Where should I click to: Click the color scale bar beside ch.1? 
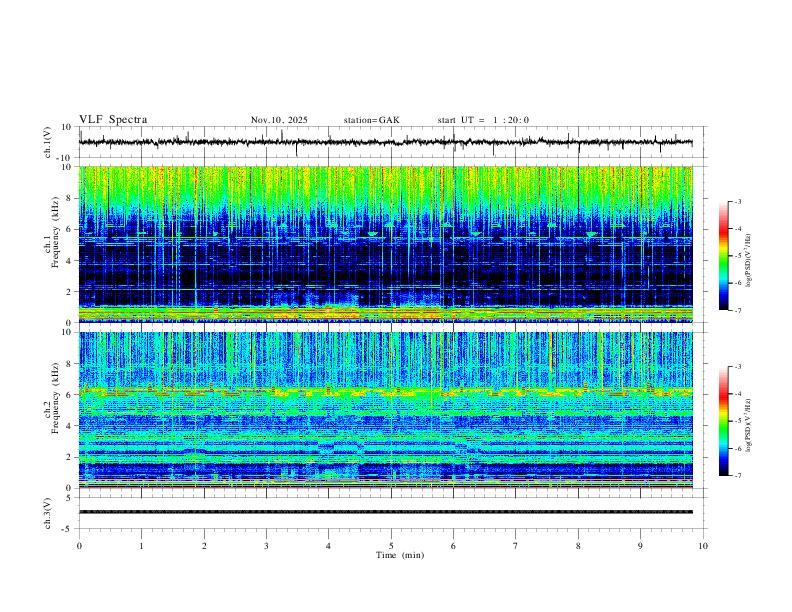[723, 256]
